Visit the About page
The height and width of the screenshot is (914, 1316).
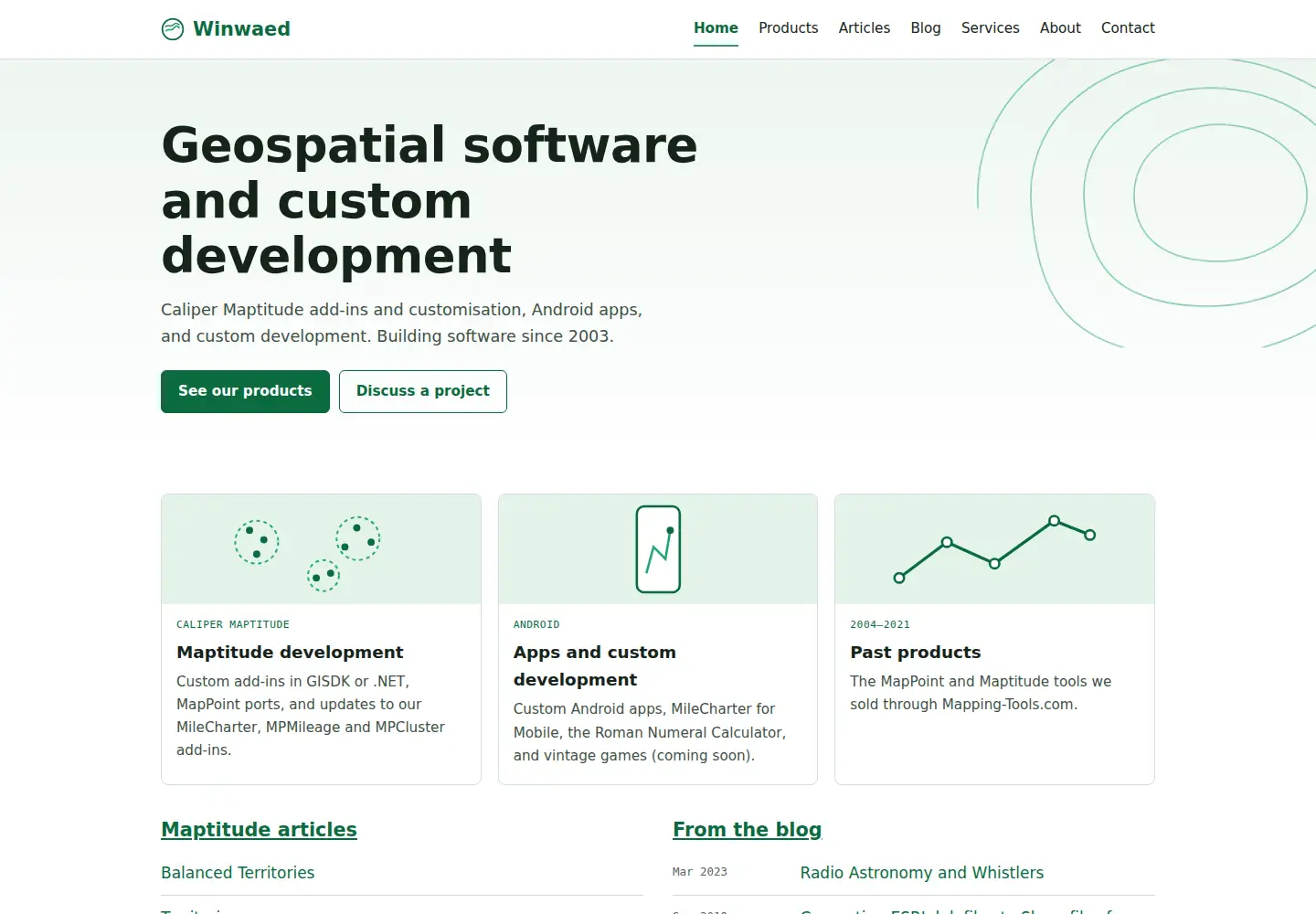[x=1060, y=28]
